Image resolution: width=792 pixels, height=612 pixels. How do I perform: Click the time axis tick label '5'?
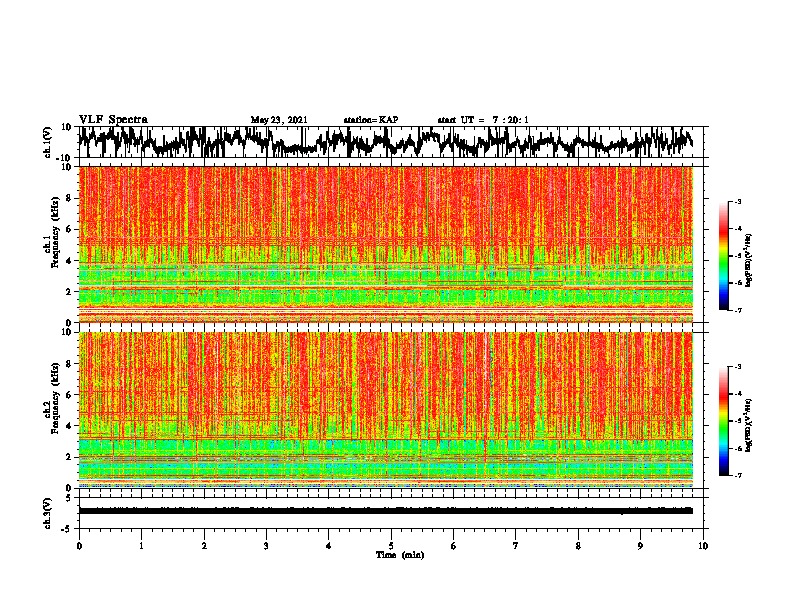coord(391,546)
